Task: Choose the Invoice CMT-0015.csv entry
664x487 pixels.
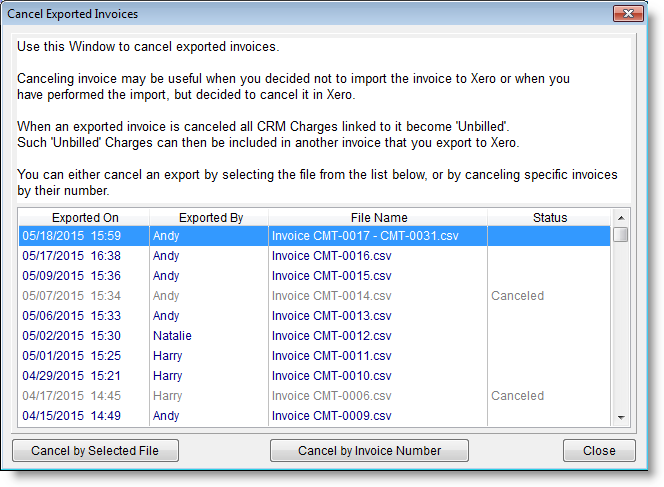Action: pos(331,276)
